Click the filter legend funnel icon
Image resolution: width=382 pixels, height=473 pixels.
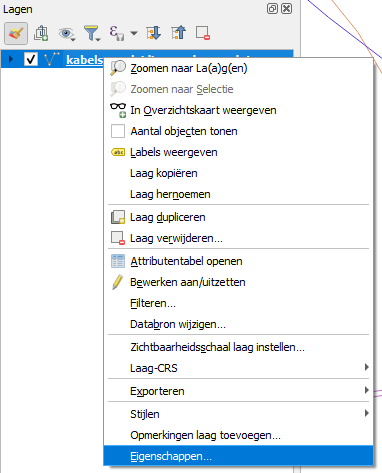coord(92,33)
